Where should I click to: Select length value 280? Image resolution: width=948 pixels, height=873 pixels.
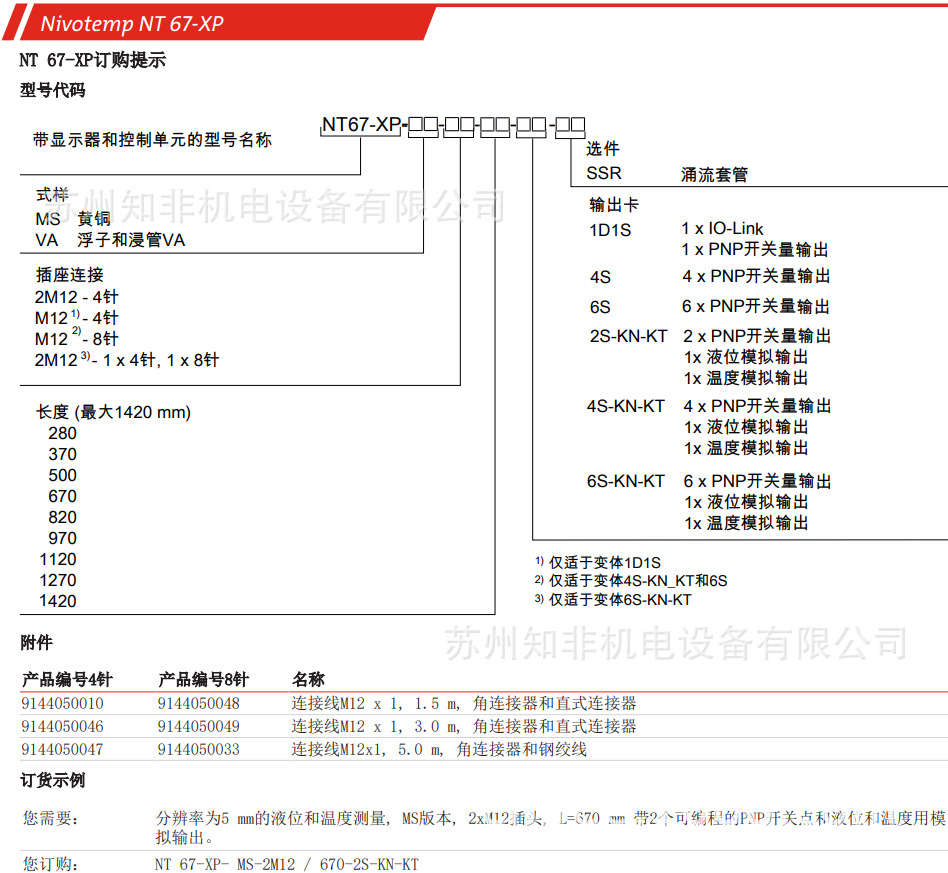coord(62,433)
